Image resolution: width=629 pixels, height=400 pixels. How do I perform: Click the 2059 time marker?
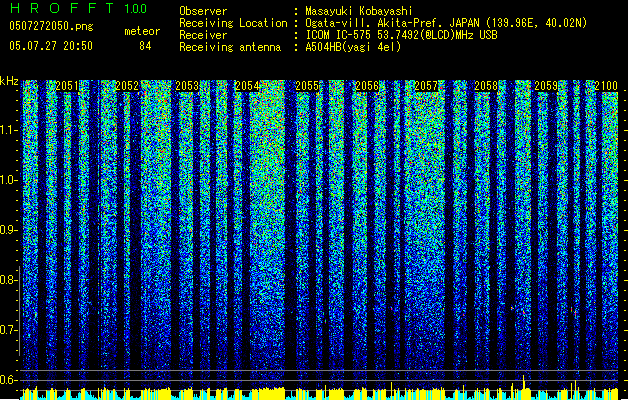pyautogui.click(x=546, y=86)
